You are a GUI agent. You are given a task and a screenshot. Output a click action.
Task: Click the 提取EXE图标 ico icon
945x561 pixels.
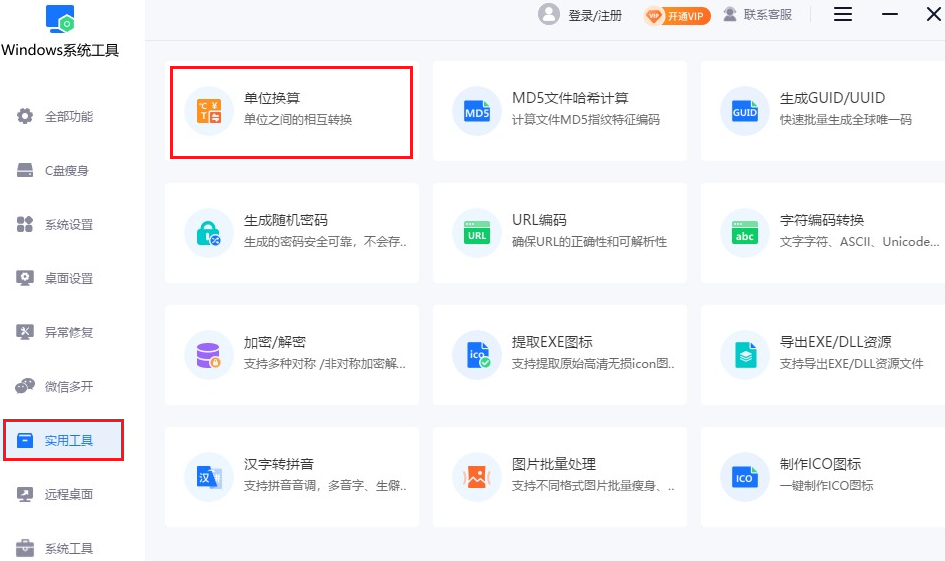pyautogui.click(x=477, y=354)
